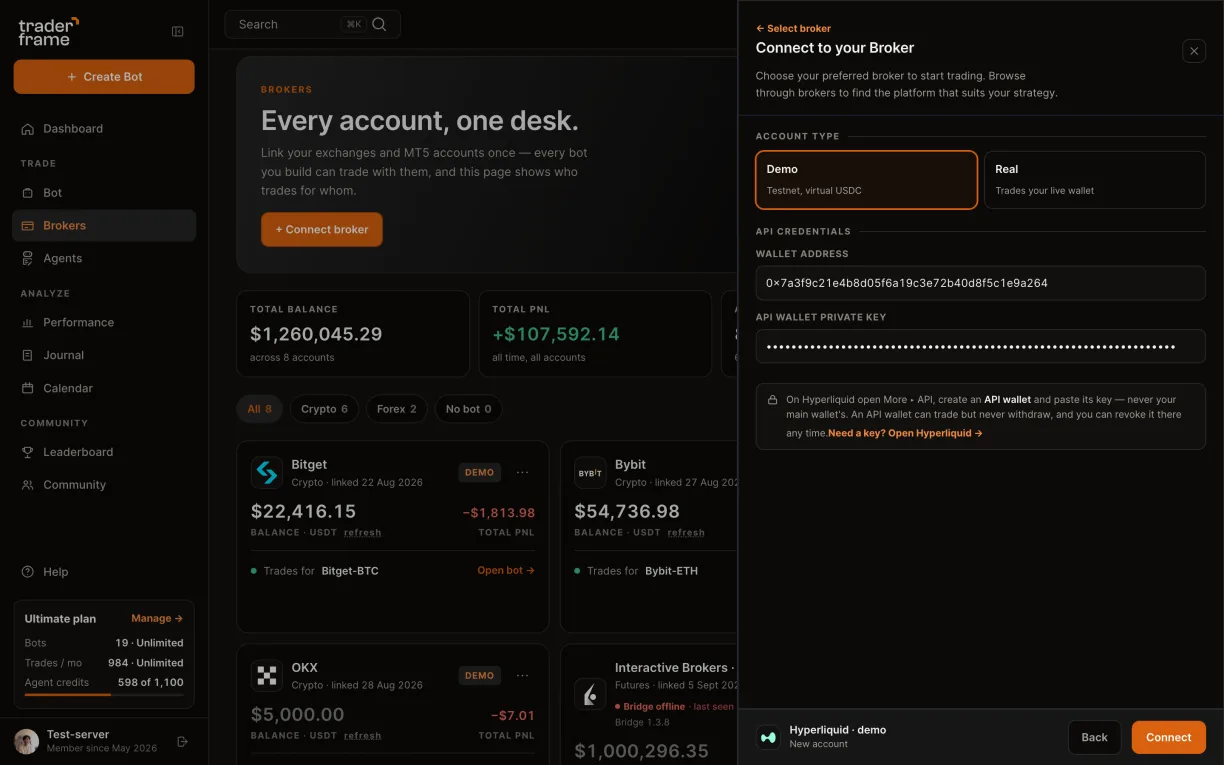
Task: Select the Crypto 6 filter
Action: tap(325, 409)
